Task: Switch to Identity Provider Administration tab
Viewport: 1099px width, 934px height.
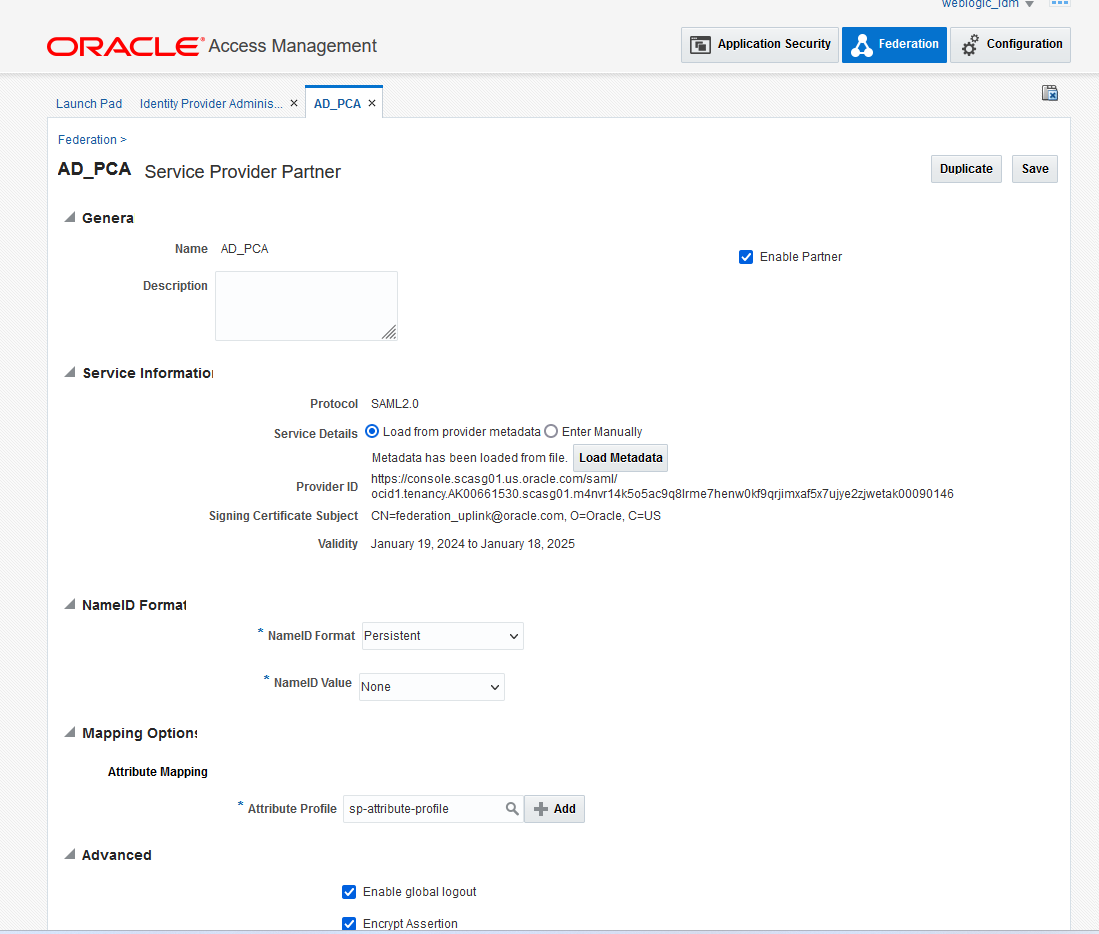Action: (211, 104)
